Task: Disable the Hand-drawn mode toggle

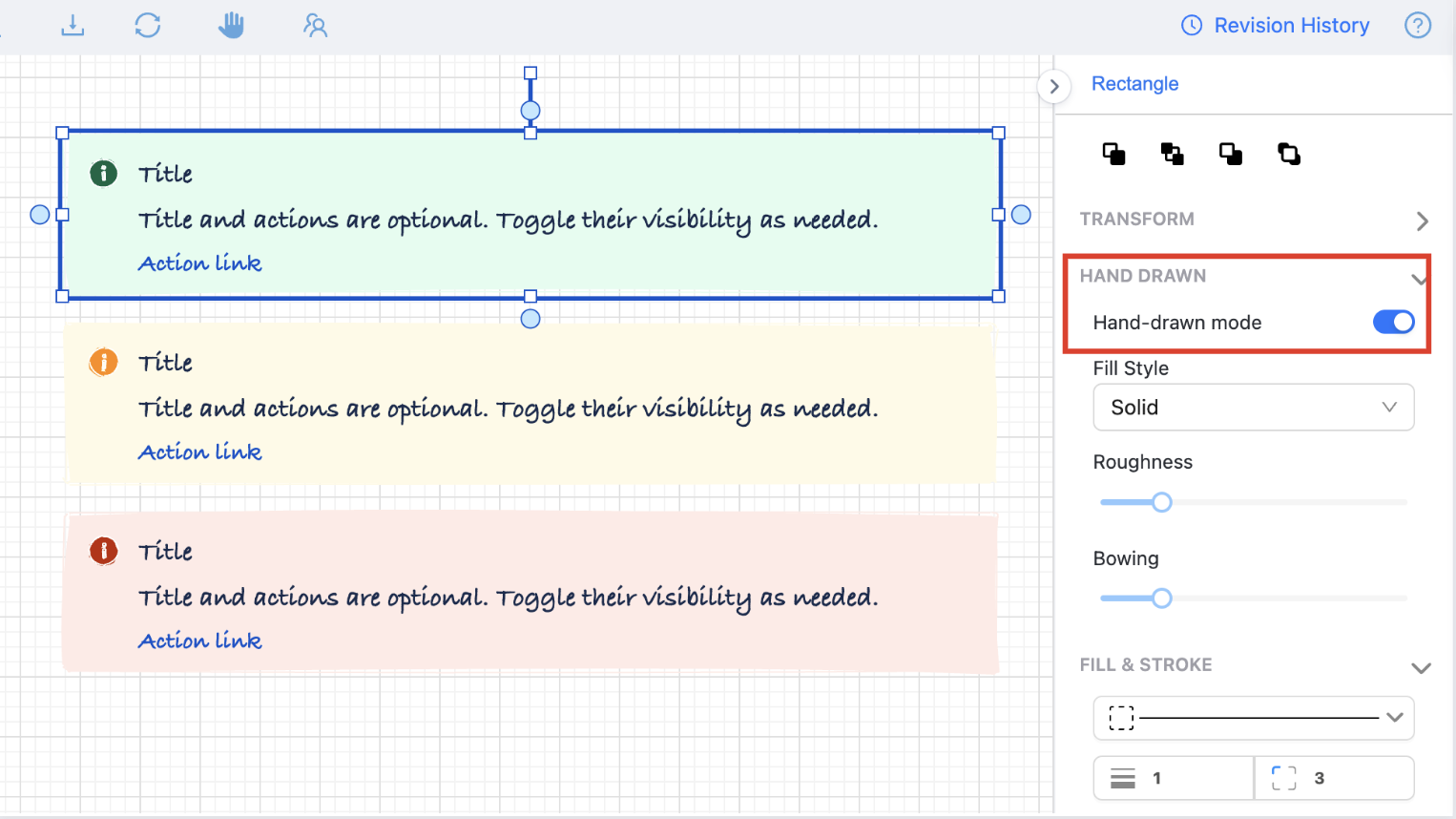Action: [1393, 323]
